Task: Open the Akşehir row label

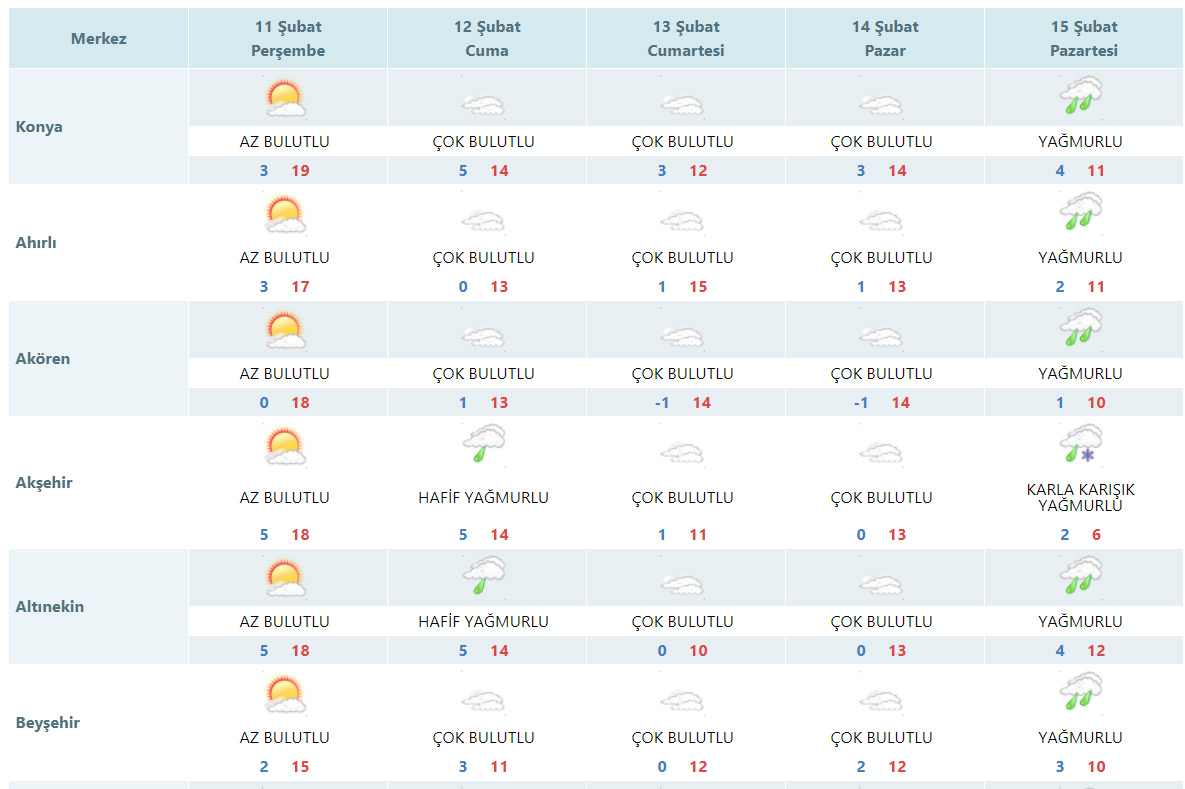Action: [44, 483]
